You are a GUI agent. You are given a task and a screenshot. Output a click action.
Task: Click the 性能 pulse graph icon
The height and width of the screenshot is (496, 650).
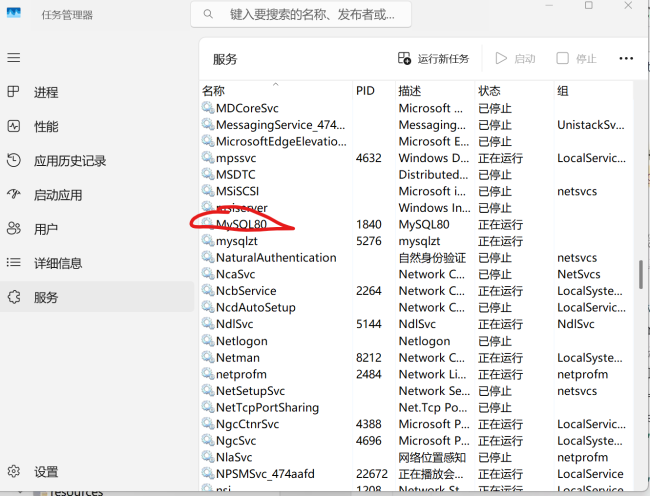(x=14, y=126)
